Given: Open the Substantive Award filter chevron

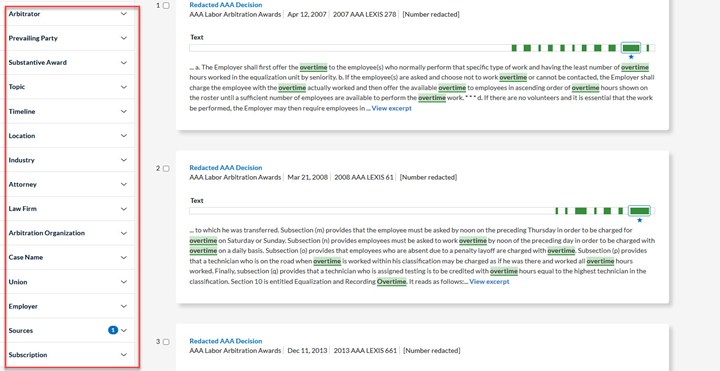Looking at the screenshot, I should [x=124, y=62].
